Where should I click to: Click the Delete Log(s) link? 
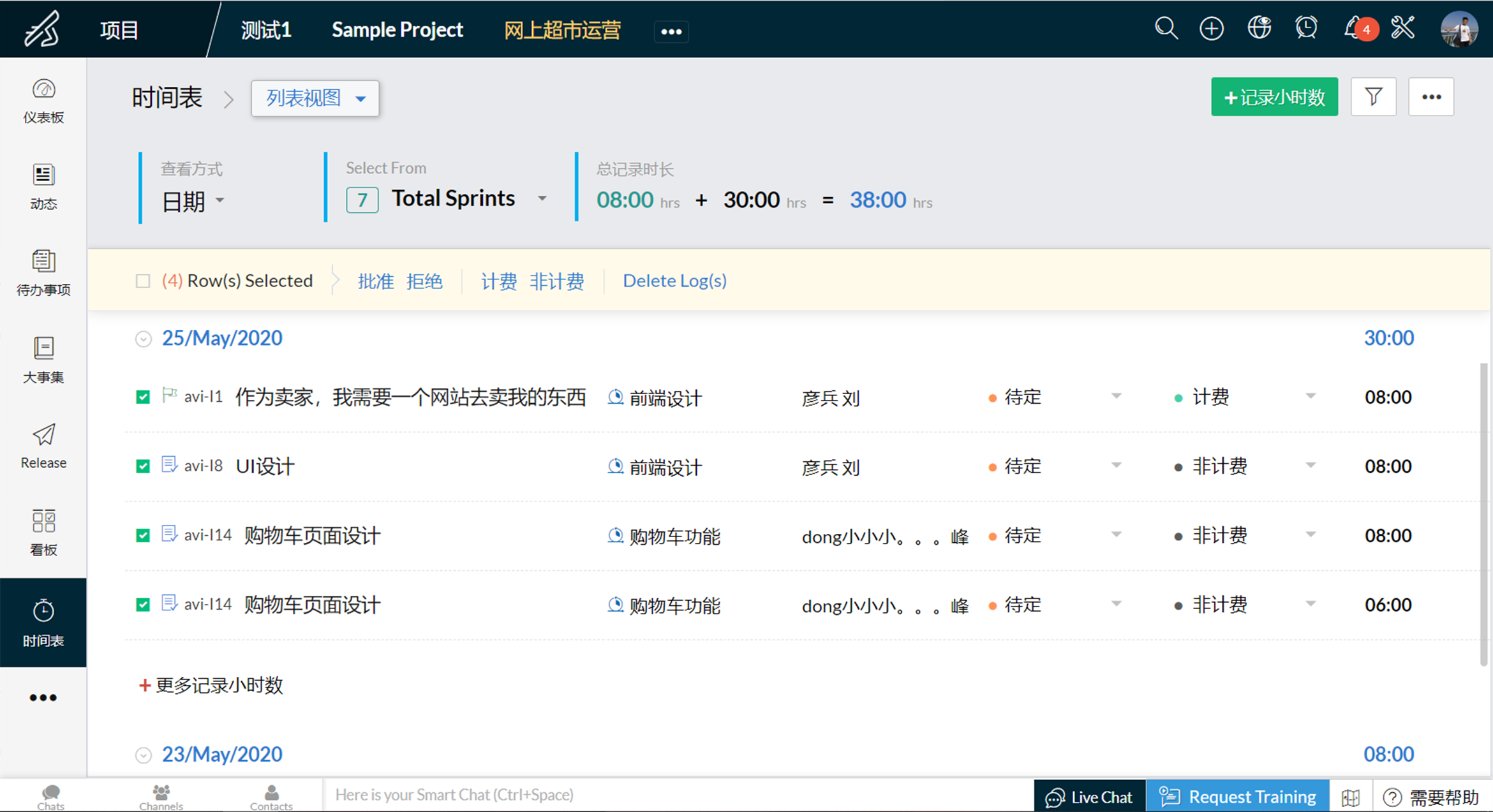click(674, 281)
